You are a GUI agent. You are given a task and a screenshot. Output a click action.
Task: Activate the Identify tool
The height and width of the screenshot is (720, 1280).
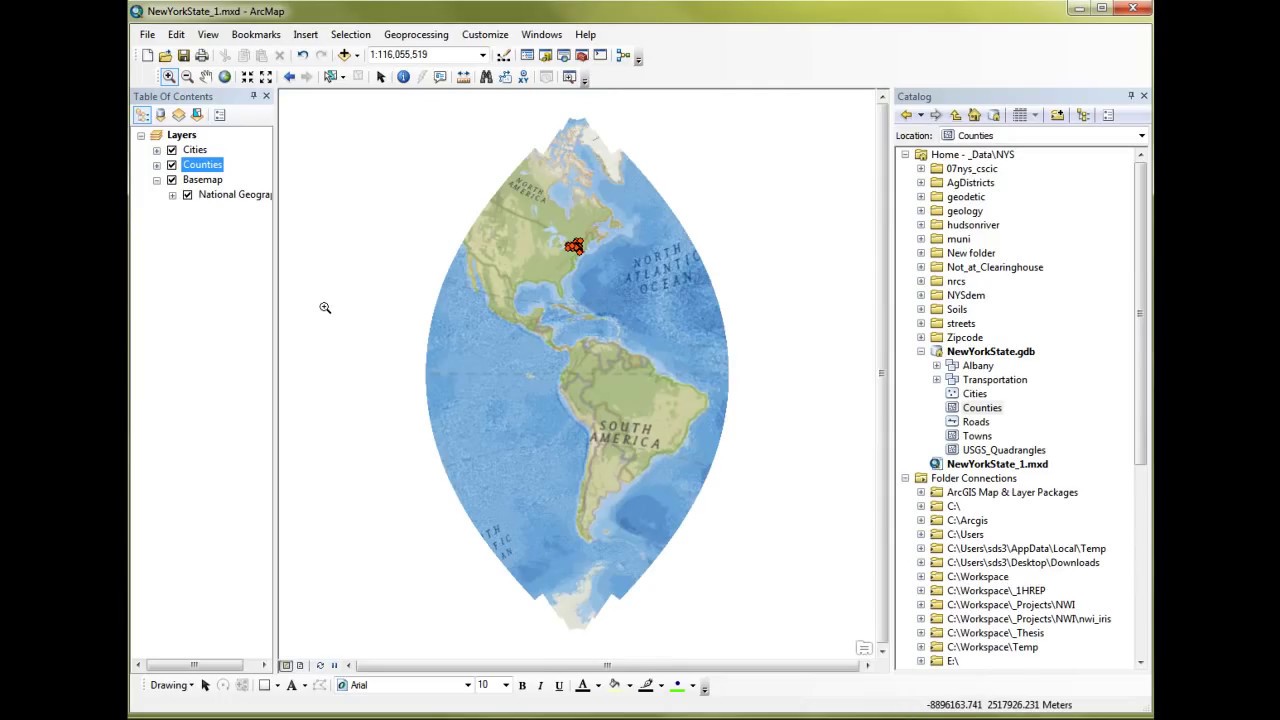403,77
